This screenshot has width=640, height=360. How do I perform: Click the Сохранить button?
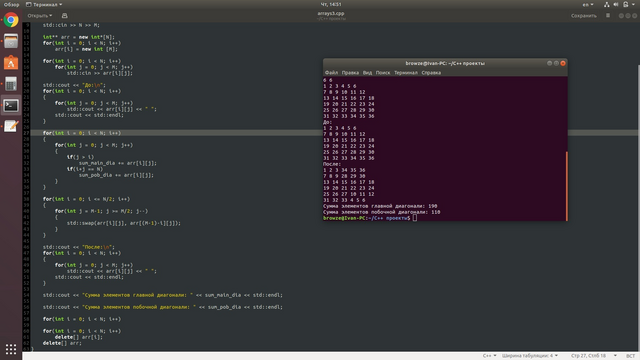click(x=584, y=16)
